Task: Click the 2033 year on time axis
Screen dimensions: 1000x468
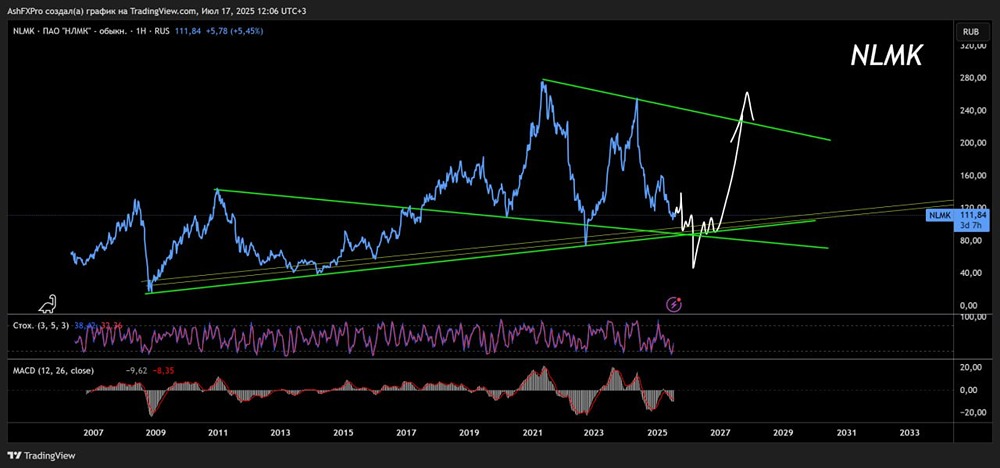Action: click(x=908, y=432)
